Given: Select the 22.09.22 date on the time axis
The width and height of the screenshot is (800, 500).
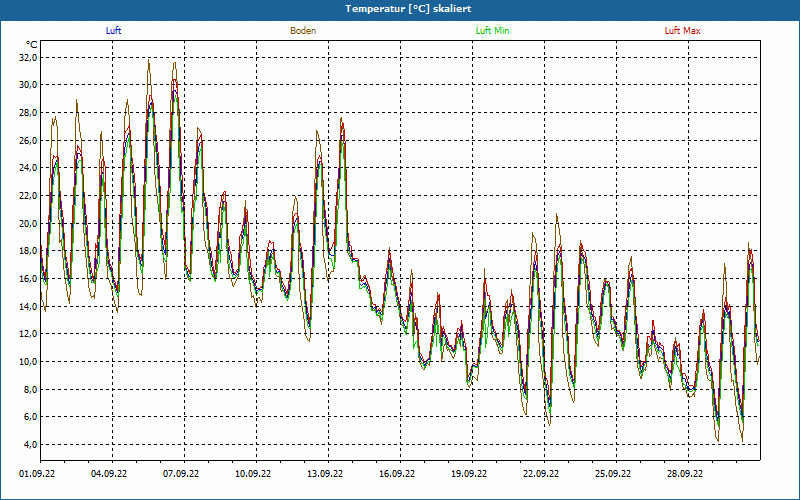Looking at the screenshot, I should point(541,475).
